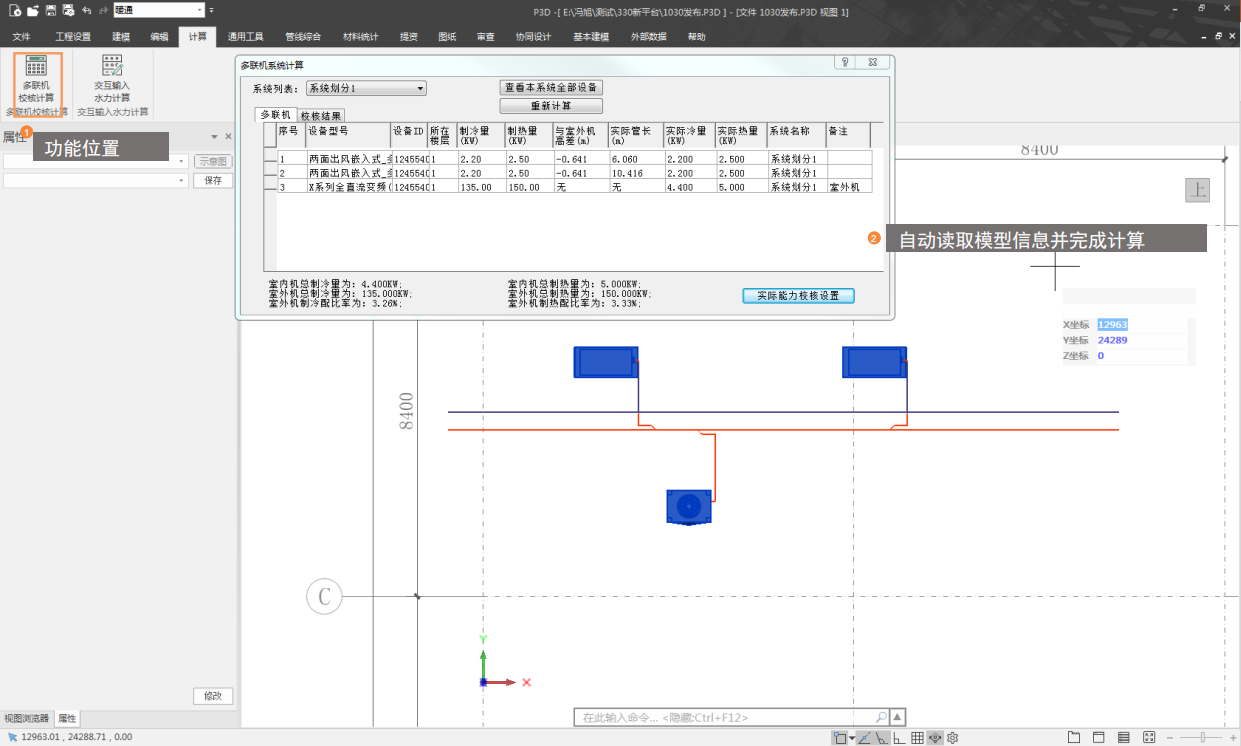Toggle grid display in the status bar
This screenshot has height=746, width=1241.
(917, 738)
